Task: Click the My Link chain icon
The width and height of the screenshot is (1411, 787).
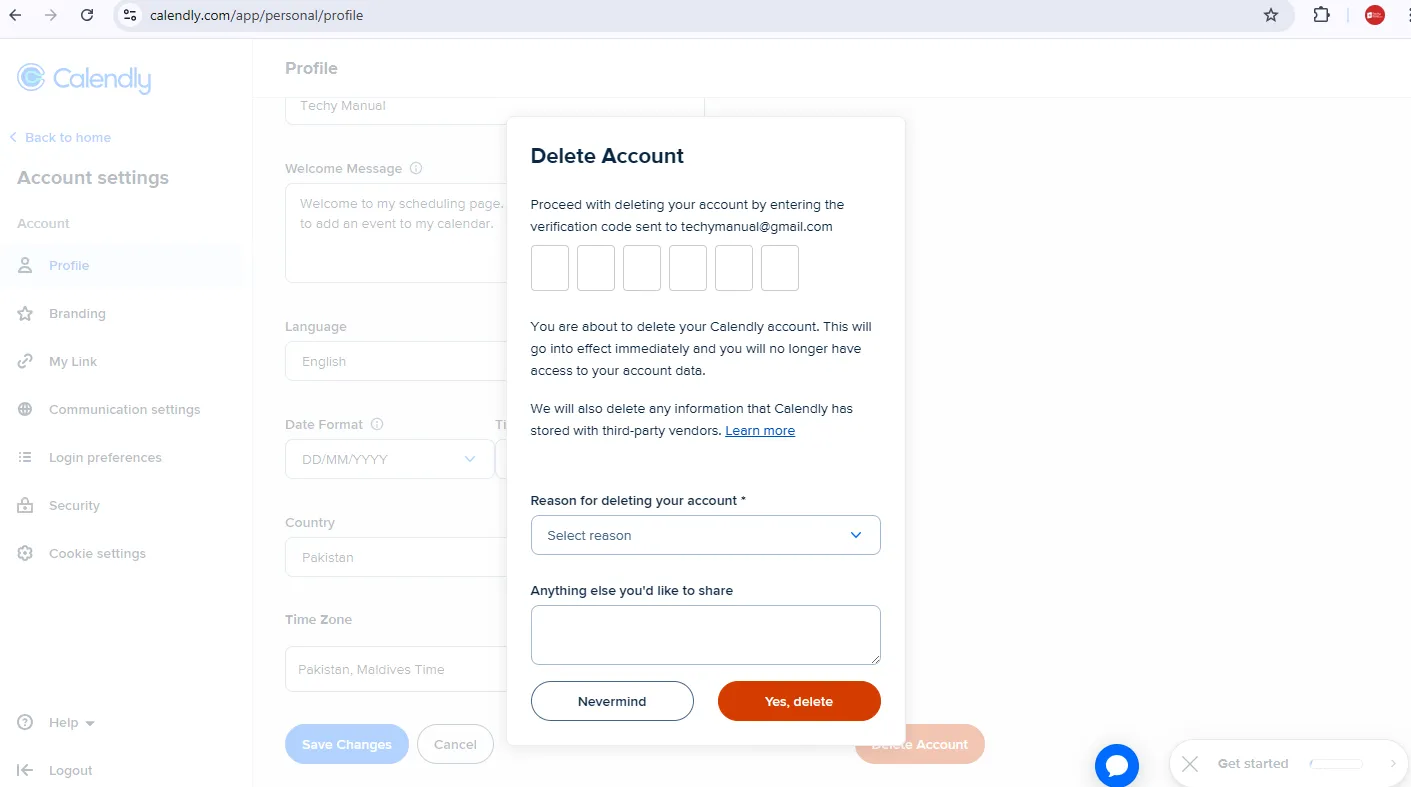Action: tap(24, 361)
